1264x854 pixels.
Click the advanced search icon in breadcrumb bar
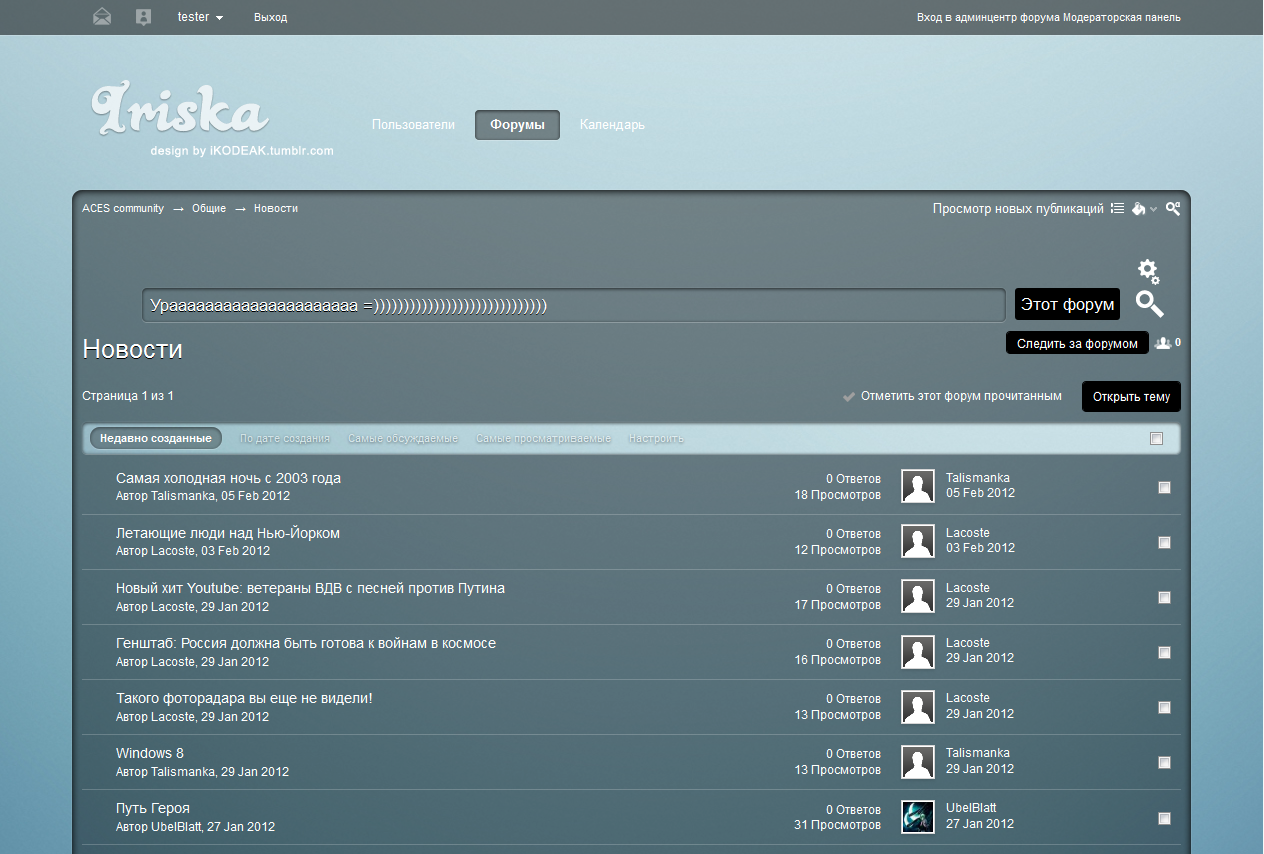(x=1173, y=209)
